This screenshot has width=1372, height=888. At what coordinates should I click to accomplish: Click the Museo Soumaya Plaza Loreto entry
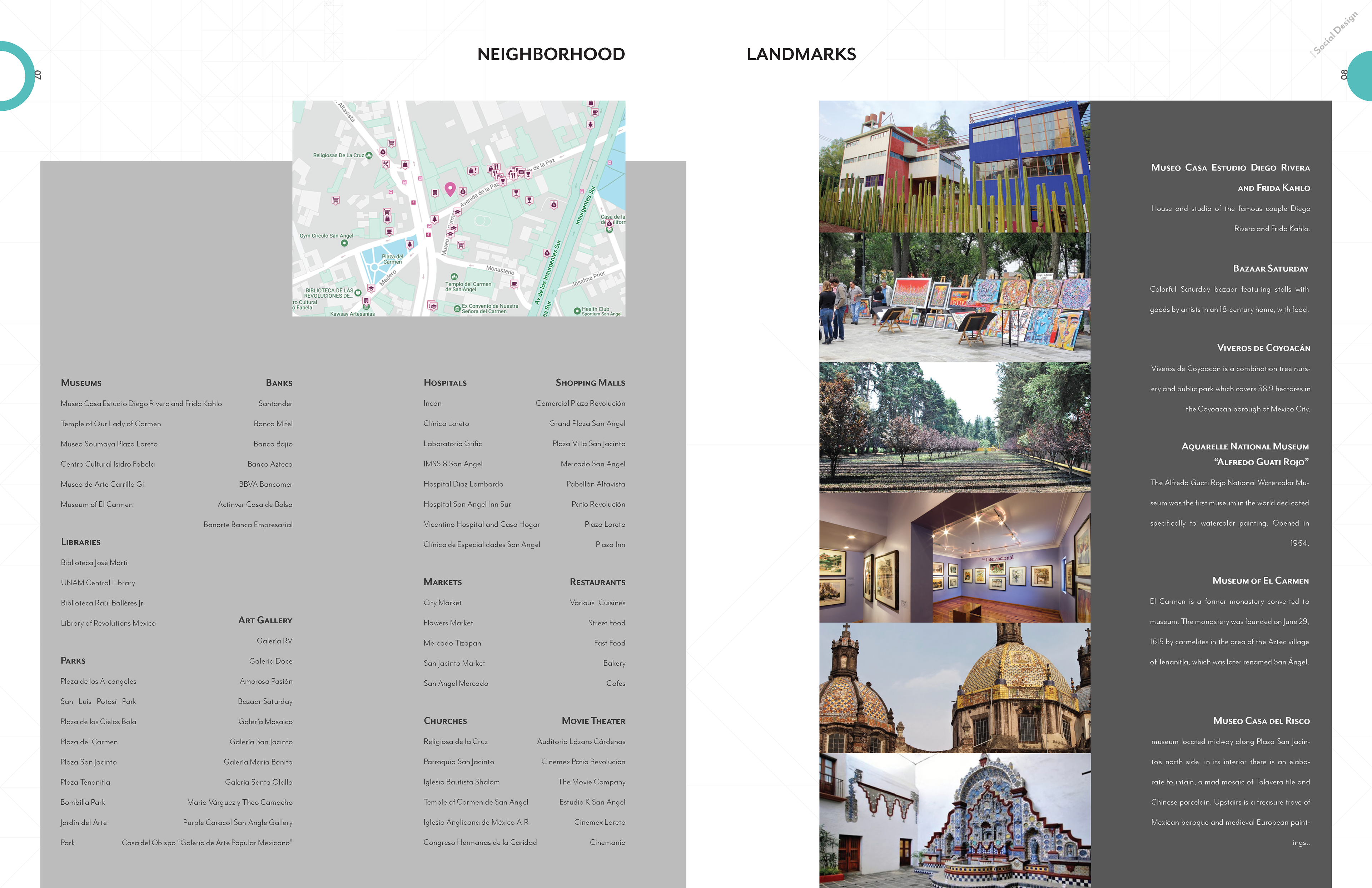pos(109,444)
